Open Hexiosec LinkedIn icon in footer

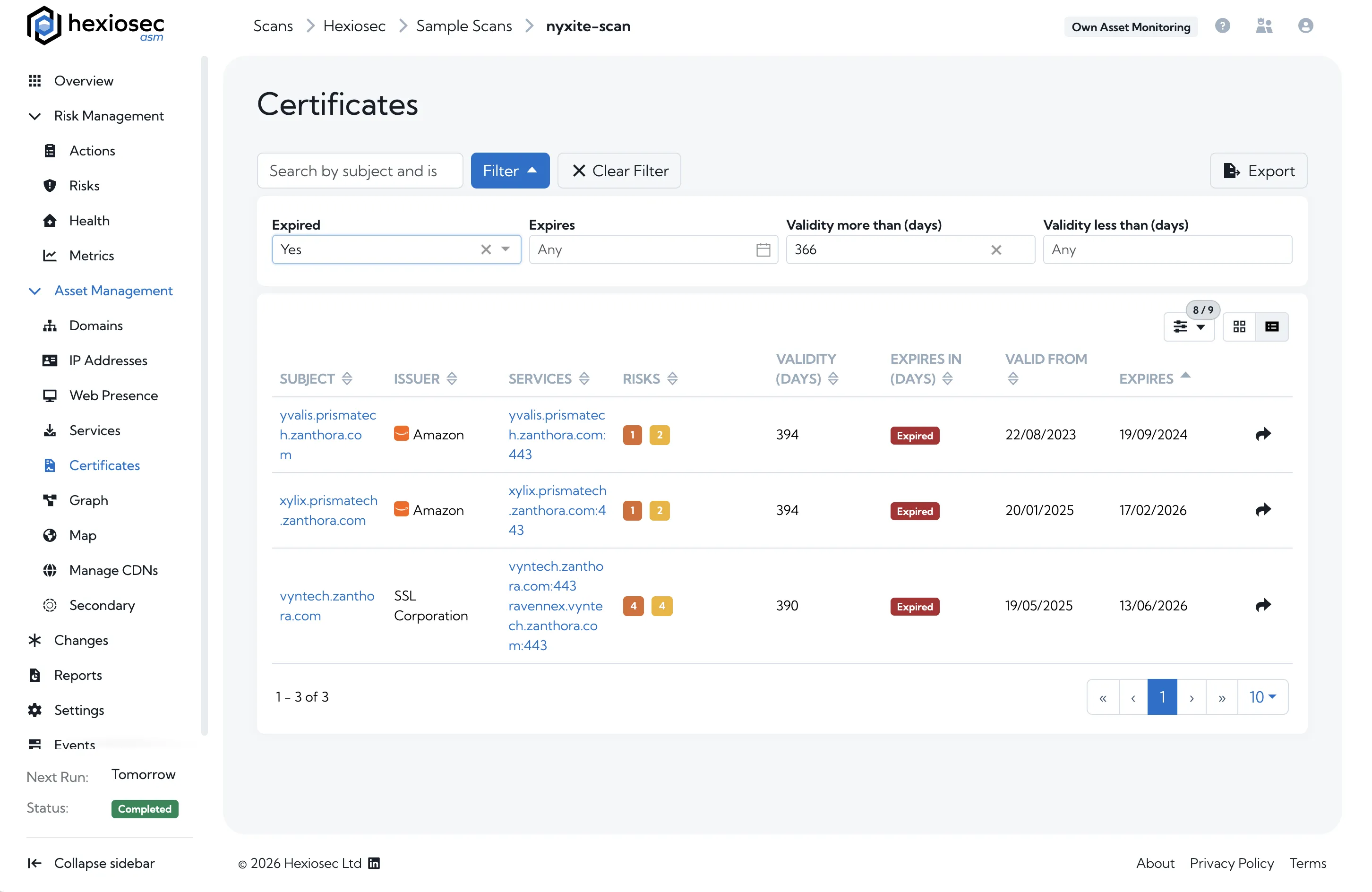tap(374, 863)
